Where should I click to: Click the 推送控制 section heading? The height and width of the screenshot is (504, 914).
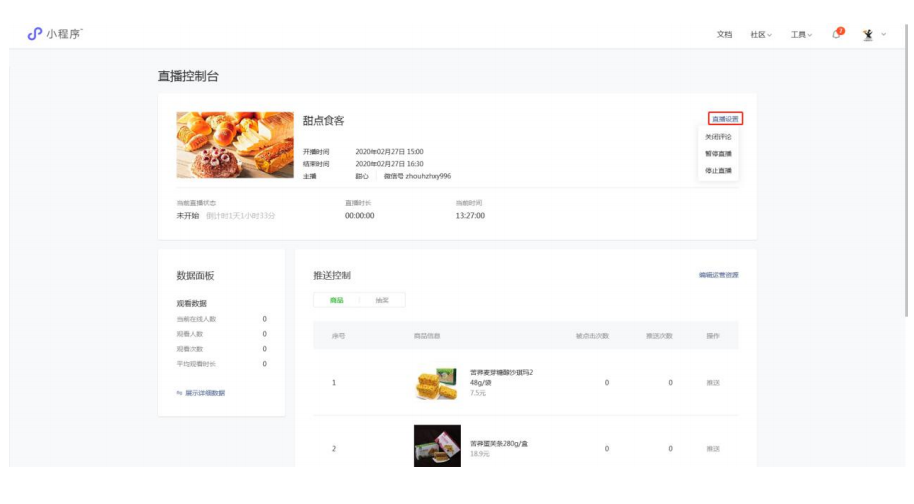pyautogui.click(x=332, y=275)
